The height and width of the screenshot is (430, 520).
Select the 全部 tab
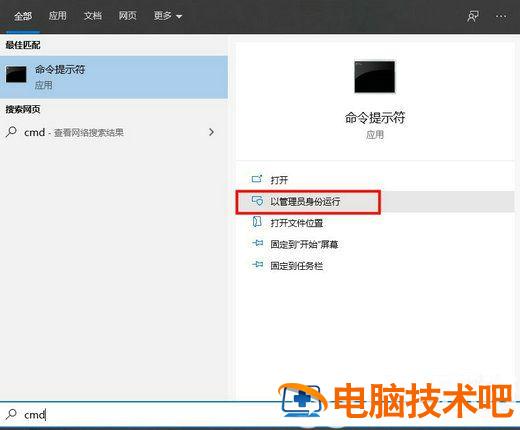point(23,16)
